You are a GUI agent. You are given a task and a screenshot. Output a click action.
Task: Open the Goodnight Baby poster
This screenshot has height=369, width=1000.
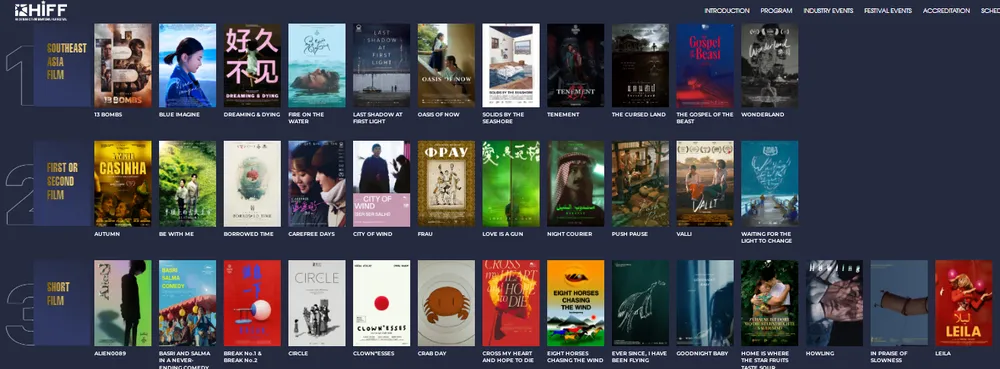[x=705, y=303]
